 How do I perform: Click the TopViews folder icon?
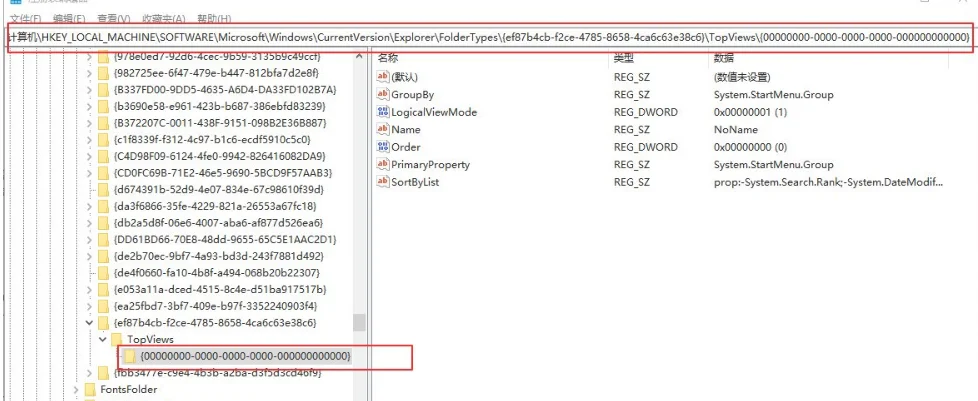(117, 340)
